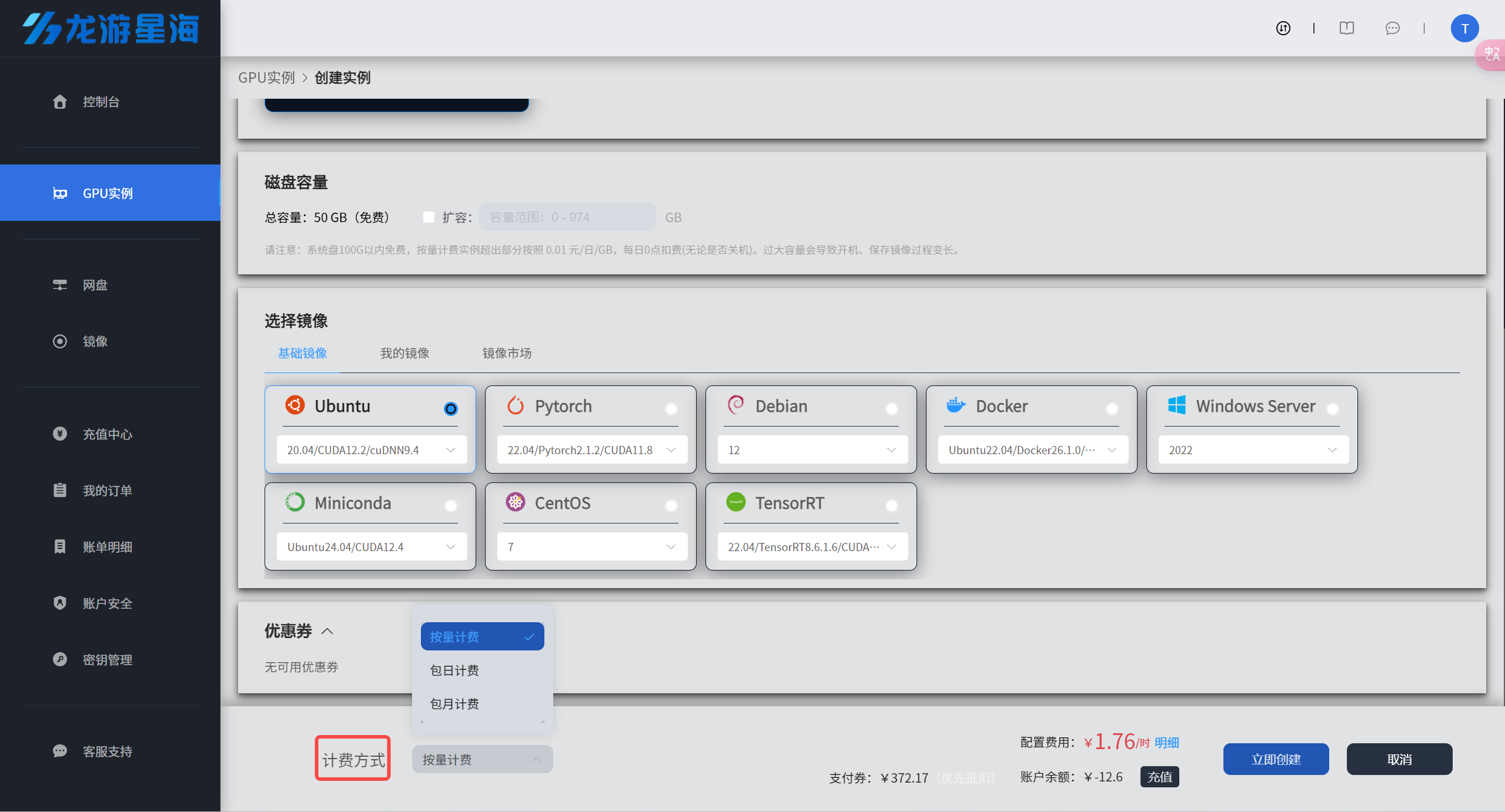The width and height of the screenshot is (1505, 812).
Task: Open the 明细 cost details link
Action: (x=1167, y=743)
